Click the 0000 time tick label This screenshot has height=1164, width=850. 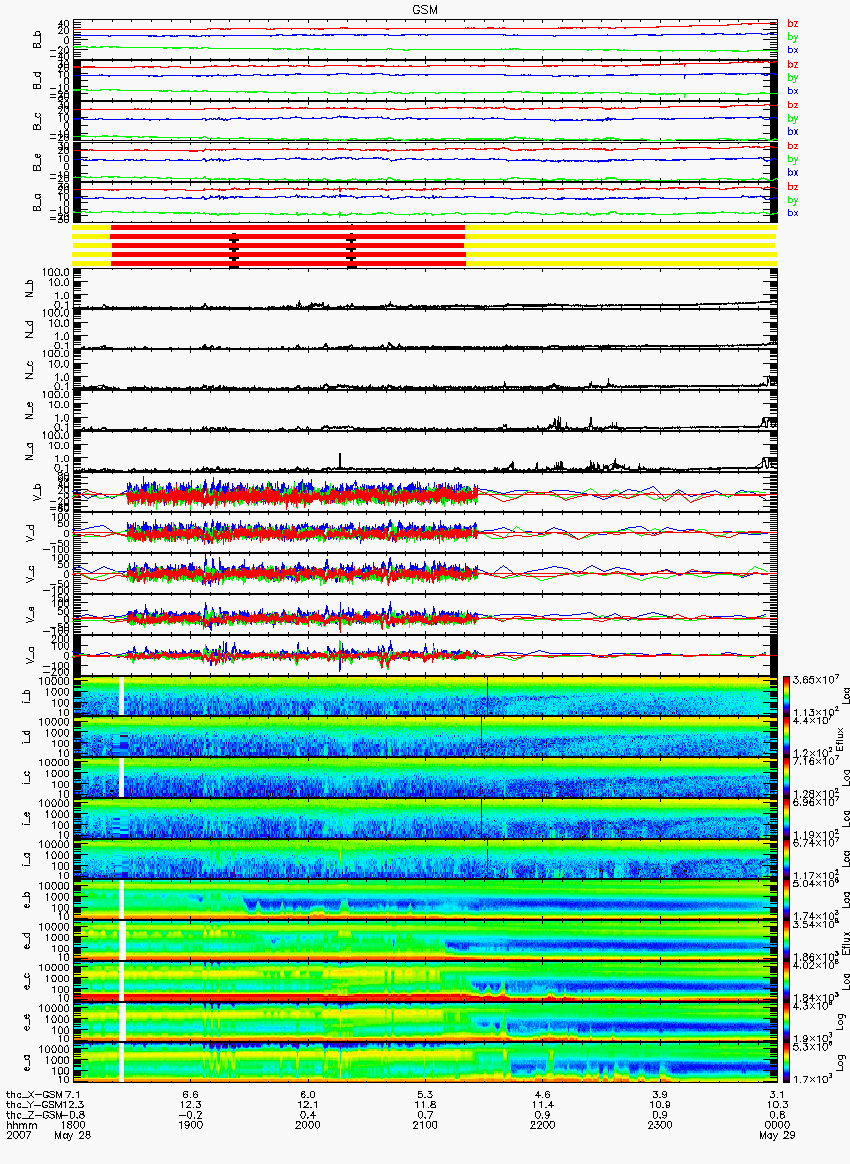[x=777, y=1125]
